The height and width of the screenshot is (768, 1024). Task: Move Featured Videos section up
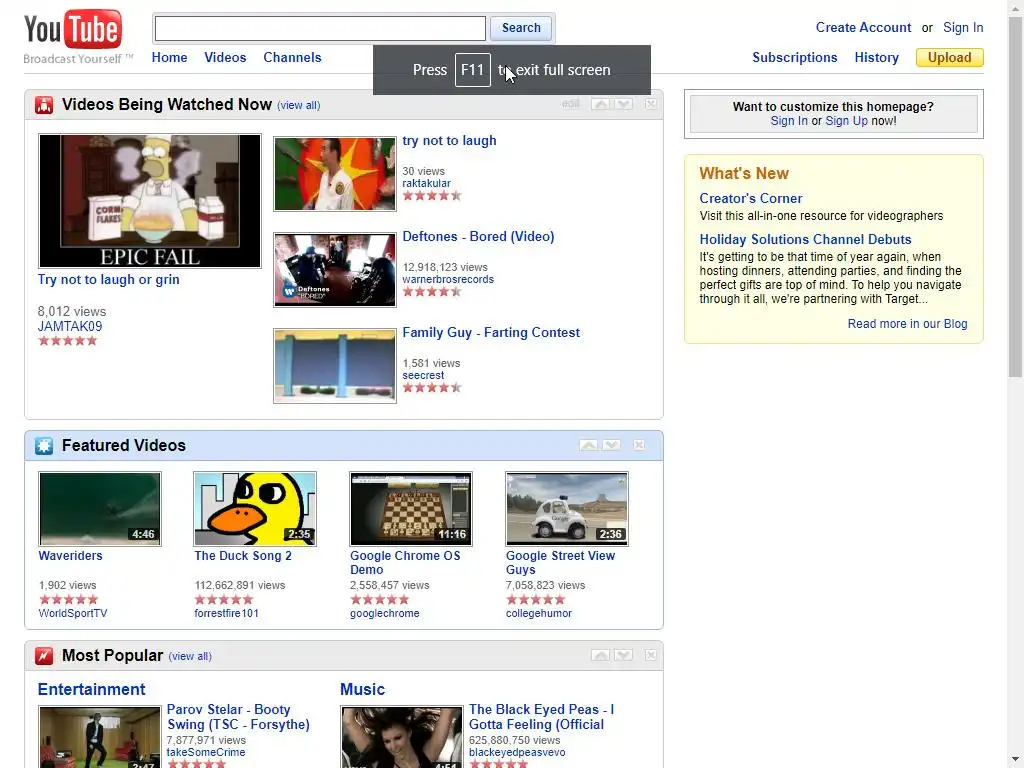[588, 445]
